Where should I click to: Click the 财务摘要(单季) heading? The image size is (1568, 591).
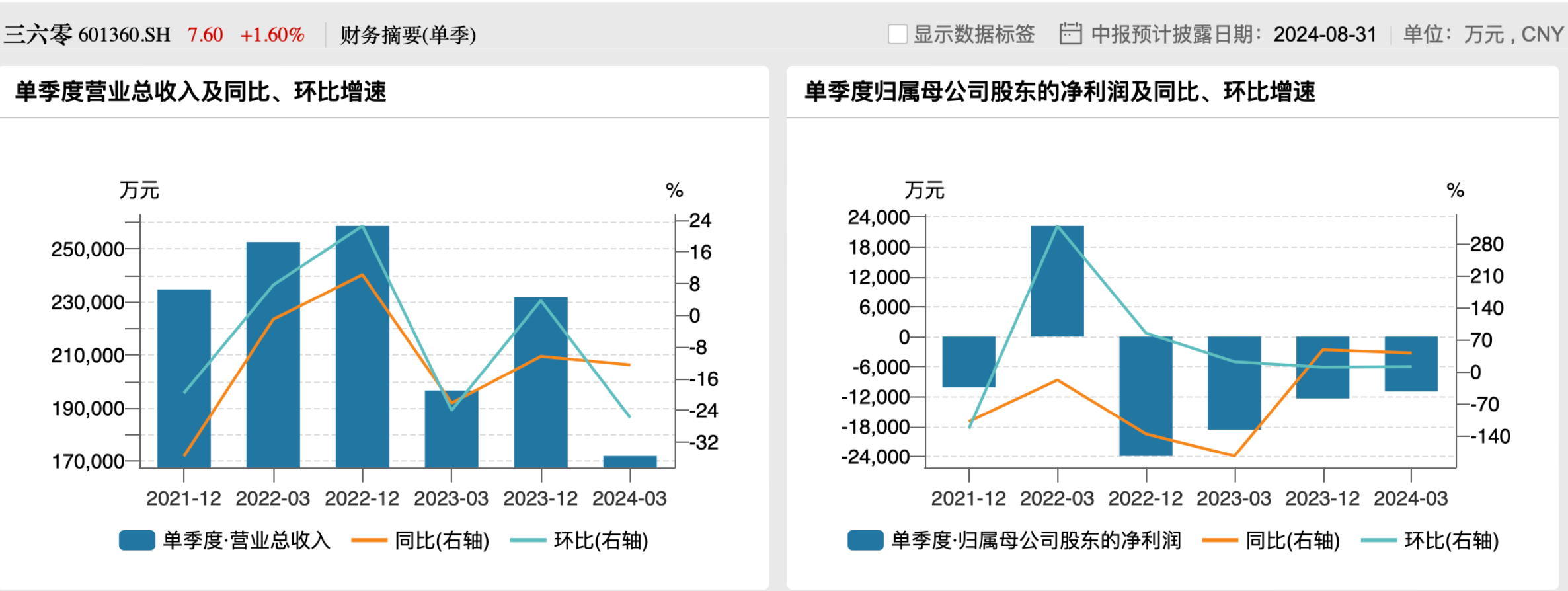(x=408, y=34)
